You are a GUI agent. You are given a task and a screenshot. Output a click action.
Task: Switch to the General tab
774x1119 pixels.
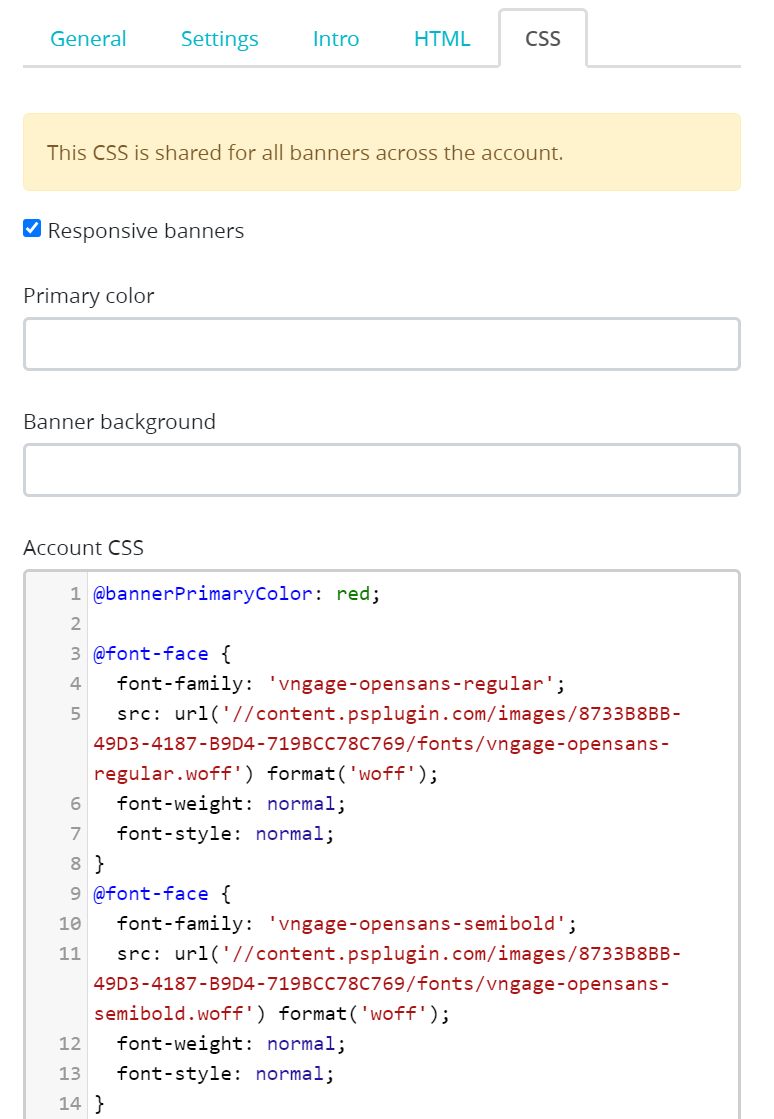pyautogui.click(x=88, y=39)
